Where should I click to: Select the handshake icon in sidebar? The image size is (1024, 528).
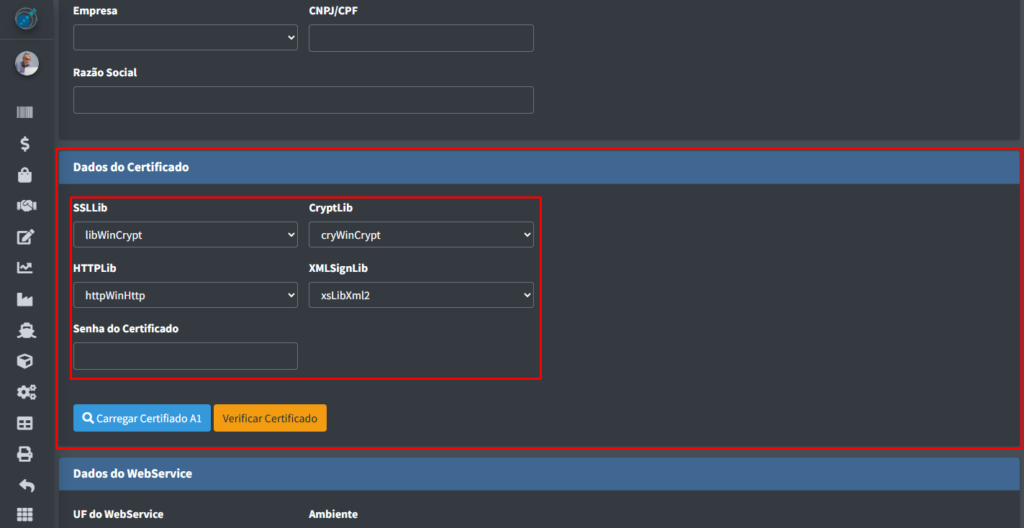tap(26, 206)
